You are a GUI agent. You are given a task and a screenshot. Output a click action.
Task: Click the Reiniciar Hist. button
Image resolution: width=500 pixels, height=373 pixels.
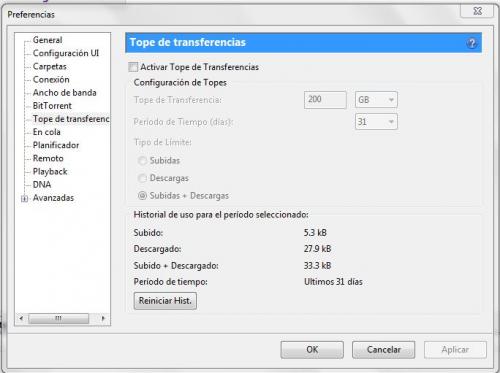tap(165, 301)
